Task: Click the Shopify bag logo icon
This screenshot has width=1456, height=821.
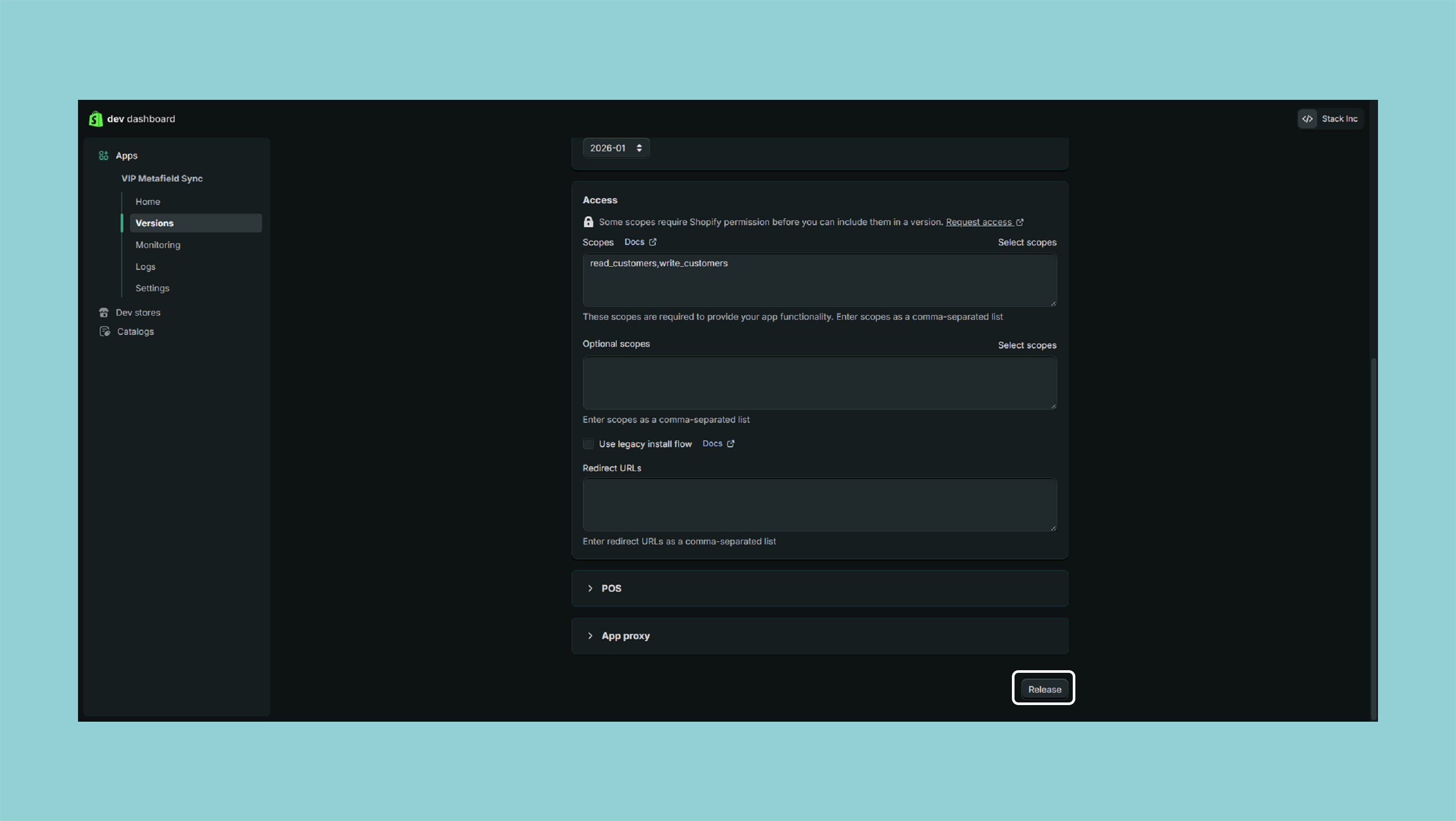Action: pos(96,119)
